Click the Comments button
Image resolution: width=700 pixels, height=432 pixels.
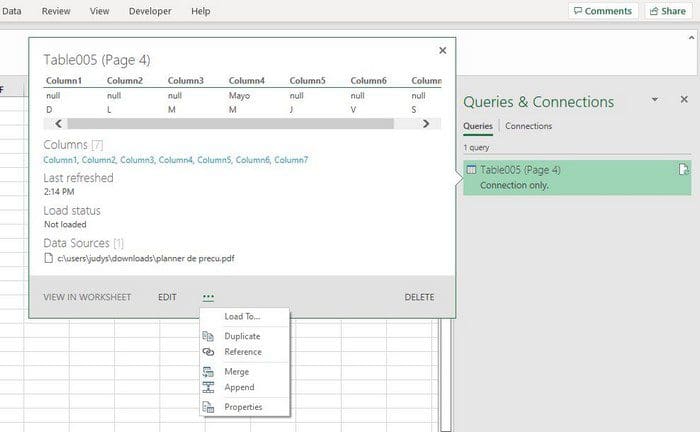(603, 11)
